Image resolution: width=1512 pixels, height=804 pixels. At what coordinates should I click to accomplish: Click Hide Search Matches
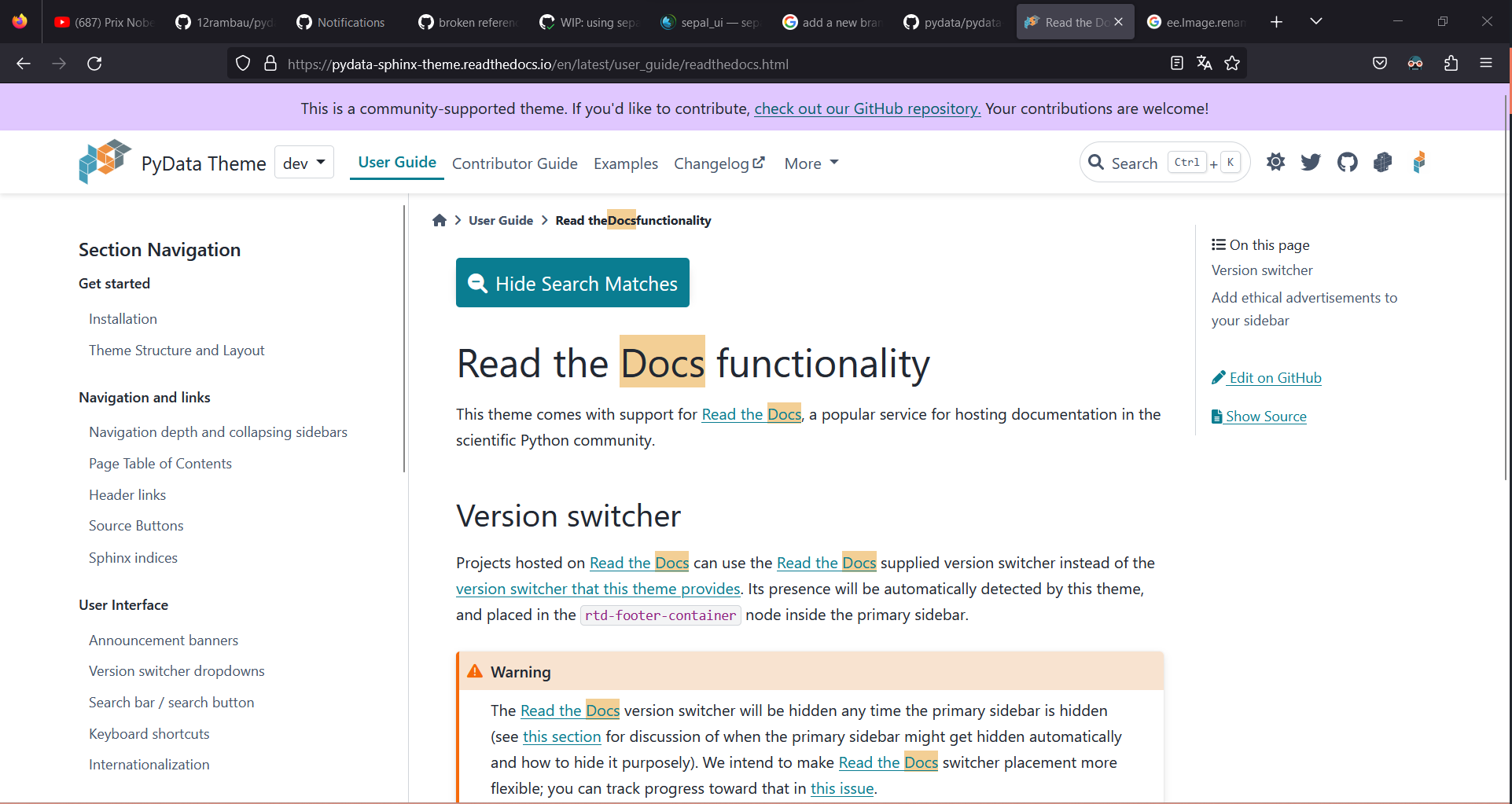(572, 282)
